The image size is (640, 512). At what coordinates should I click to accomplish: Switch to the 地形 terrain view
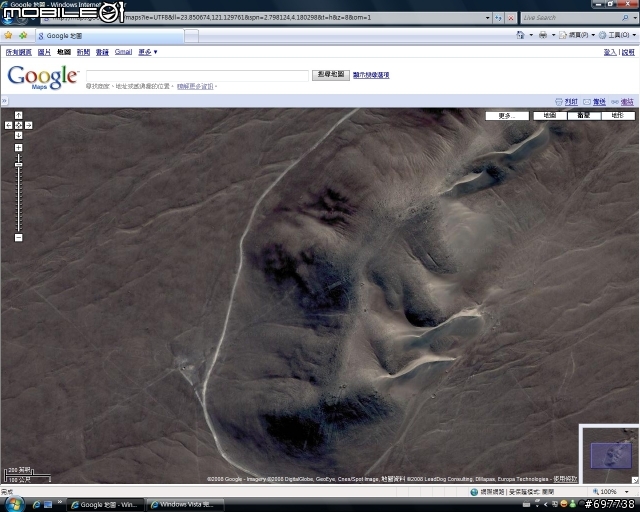click(618, 116)
